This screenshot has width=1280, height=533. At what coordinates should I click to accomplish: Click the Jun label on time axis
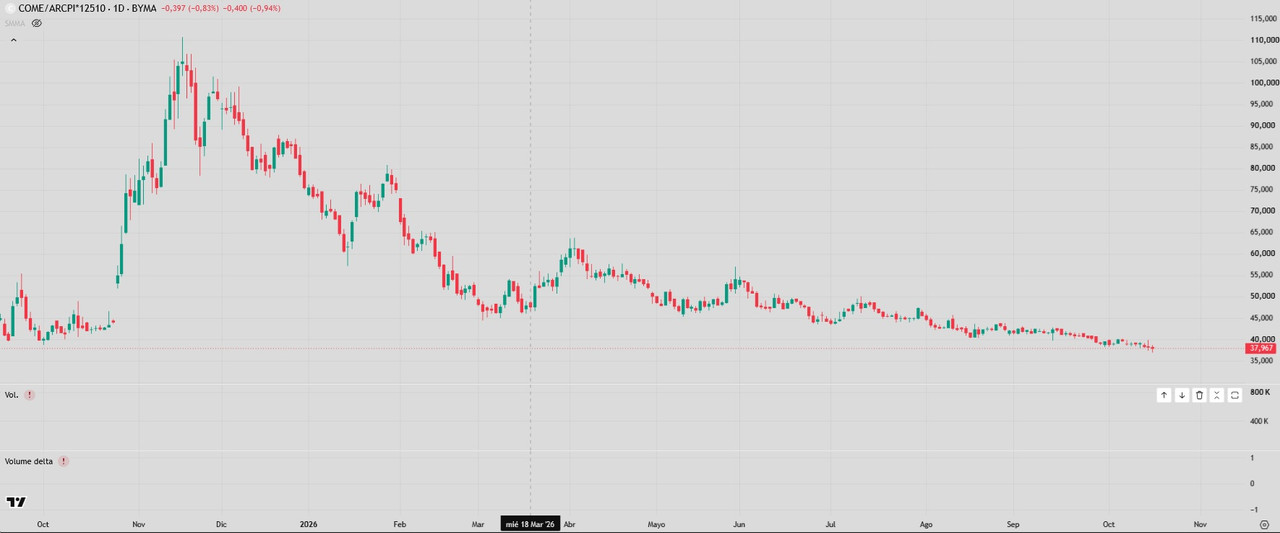740,523
